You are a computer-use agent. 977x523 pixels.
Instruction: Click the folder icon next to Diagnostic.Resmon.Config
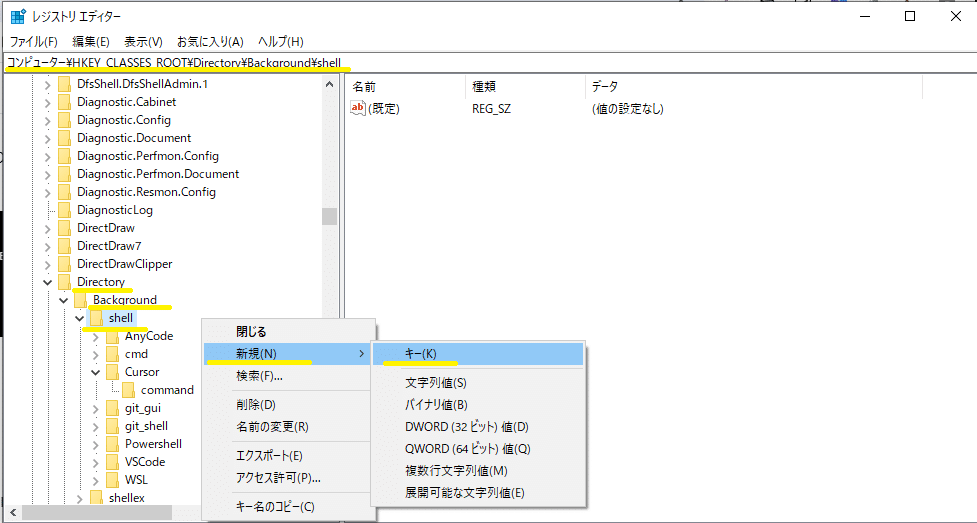click(64, 193)
